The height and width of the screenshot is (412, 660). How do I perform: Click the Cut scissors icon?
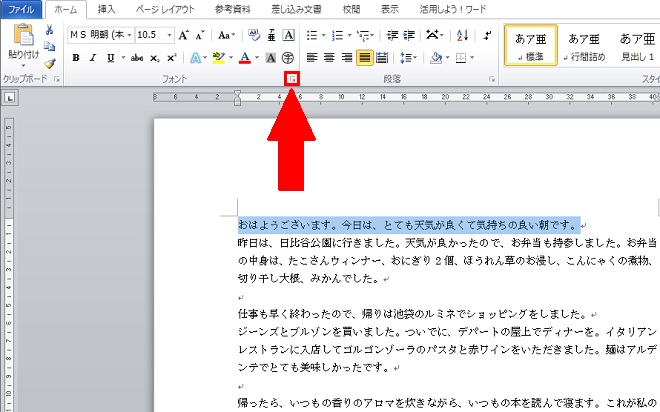(x=50, y=30)
